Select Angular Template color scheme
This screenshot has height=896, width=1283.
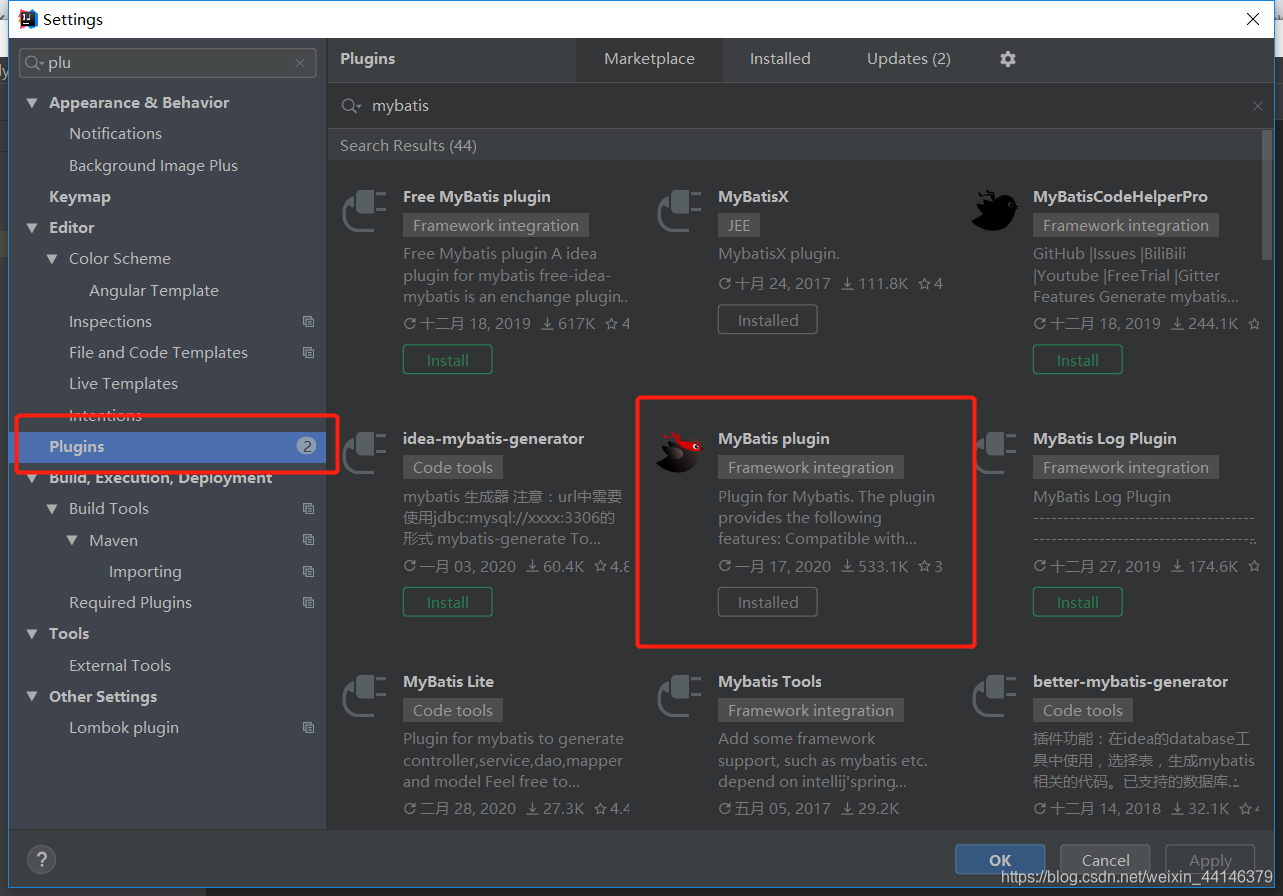pos(154,291)
